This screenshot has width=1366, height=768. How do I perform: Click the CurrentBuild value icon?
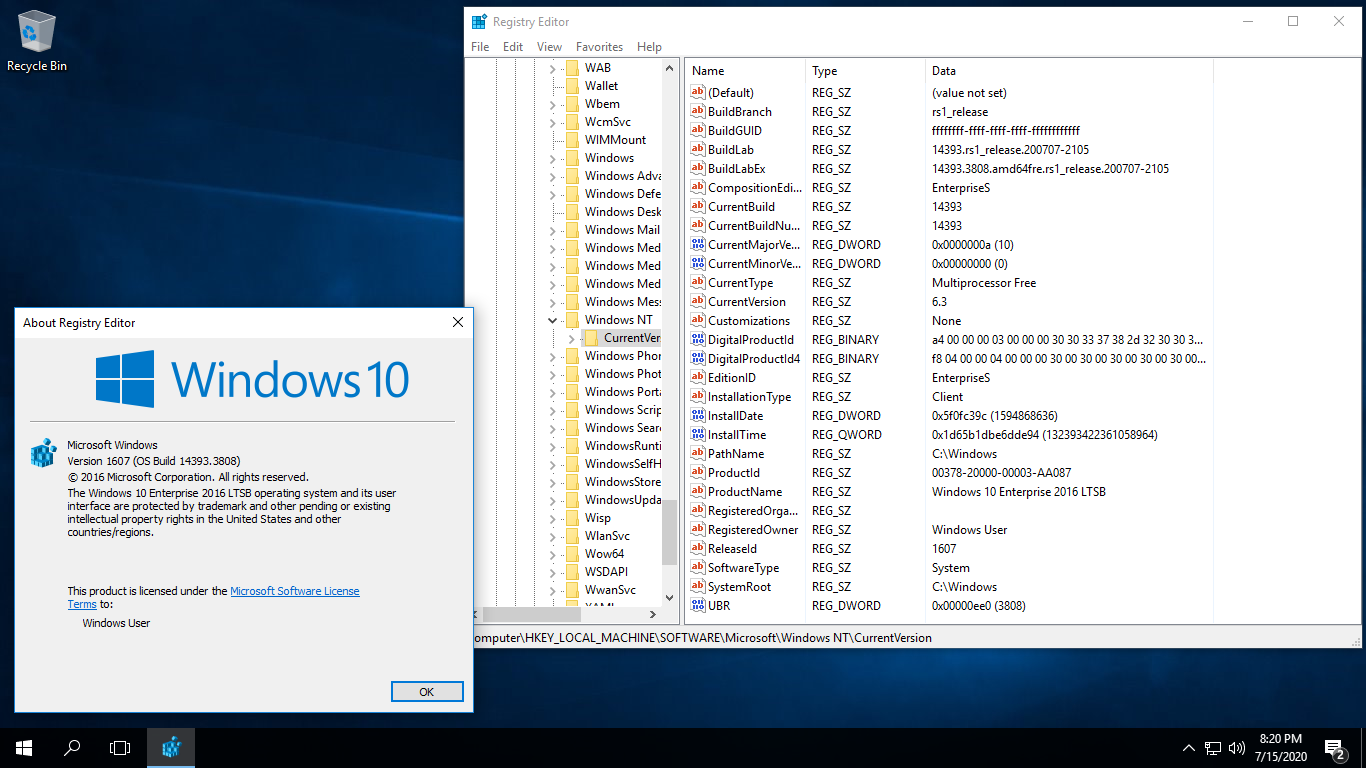698,207
